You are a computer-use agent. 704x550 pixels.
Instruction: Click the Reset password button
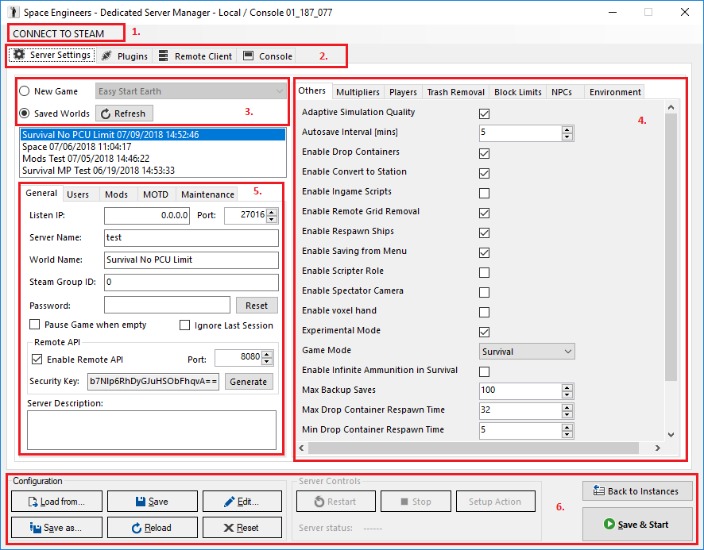point(257,305)
